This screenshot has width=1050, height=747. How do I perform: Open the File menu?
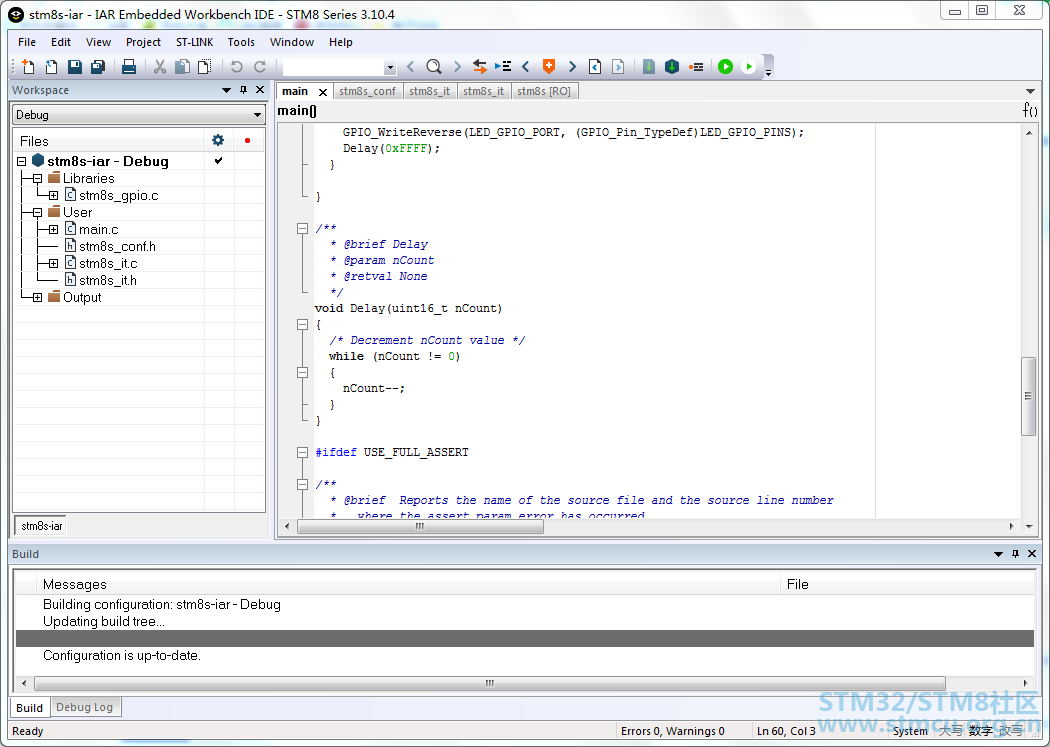pos(27,42)
